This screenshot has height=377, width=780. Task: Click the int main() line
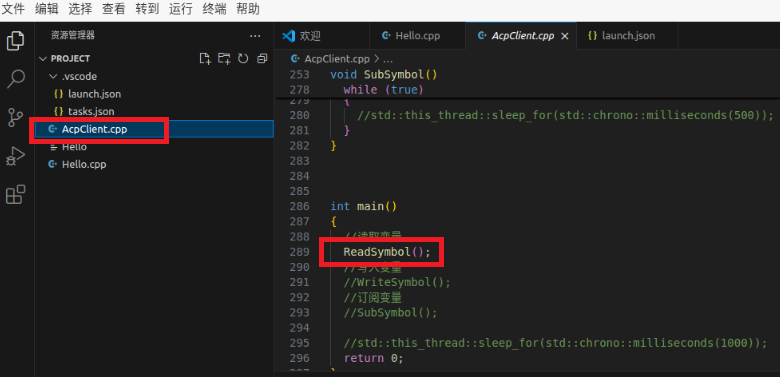tap(364, 206)
